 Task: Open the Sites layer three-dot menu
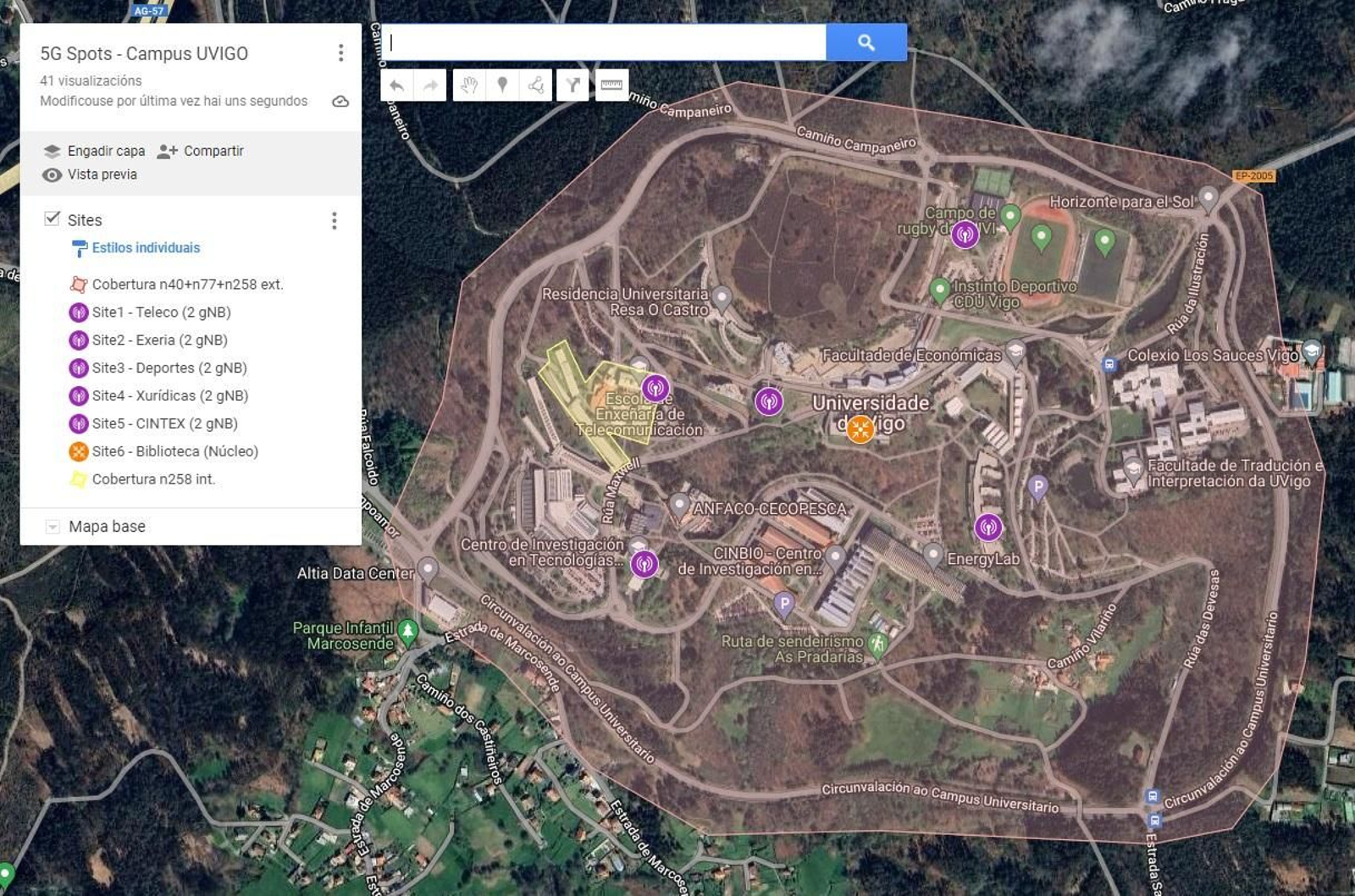336,219
